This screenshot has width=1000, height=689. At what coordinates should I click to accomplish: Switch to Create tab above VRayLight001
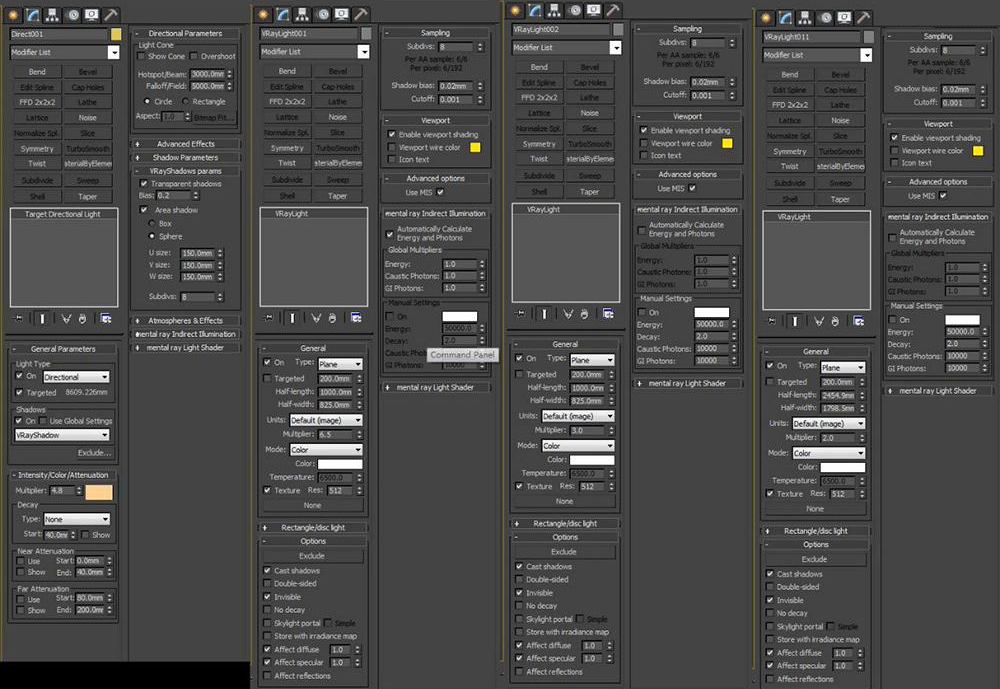pos(263,13)
